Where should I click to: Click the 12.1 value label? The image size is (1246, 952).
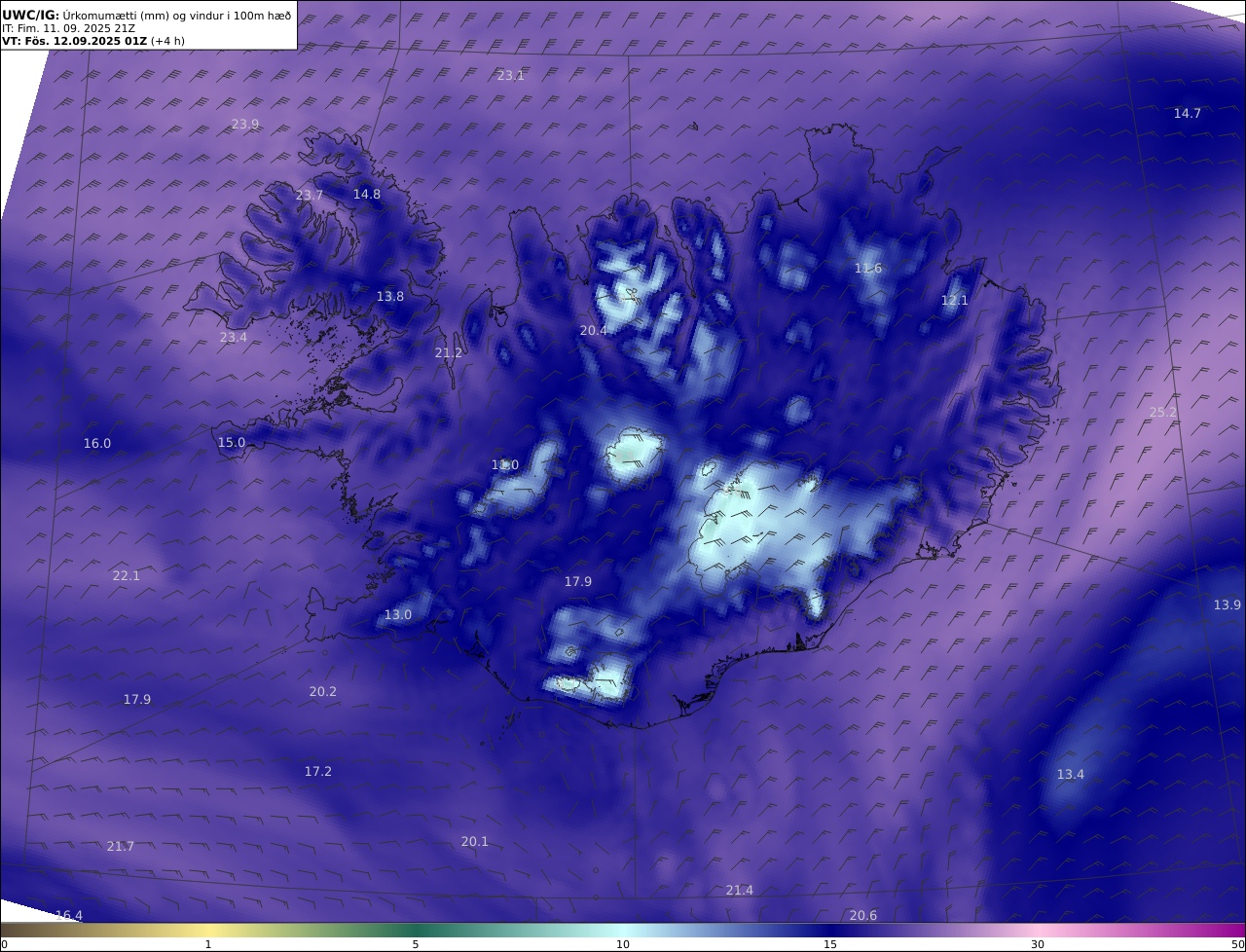click(x=955, y=300)
